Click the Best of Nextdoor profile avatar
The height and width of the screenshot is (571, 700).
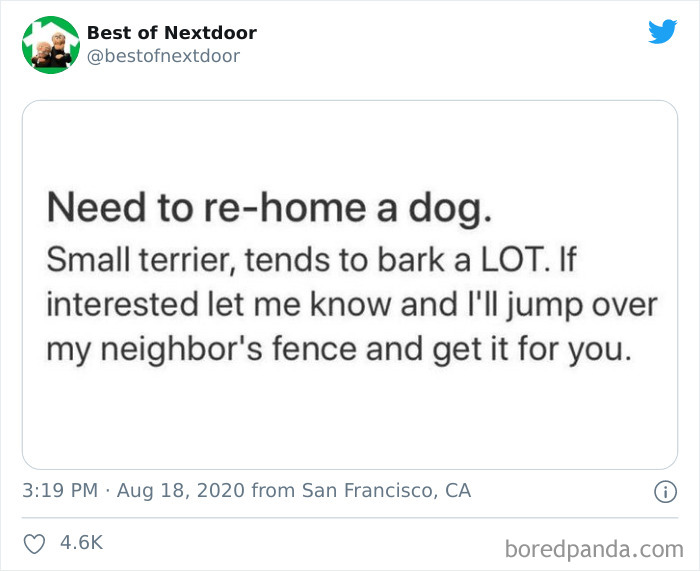point(50,45)
